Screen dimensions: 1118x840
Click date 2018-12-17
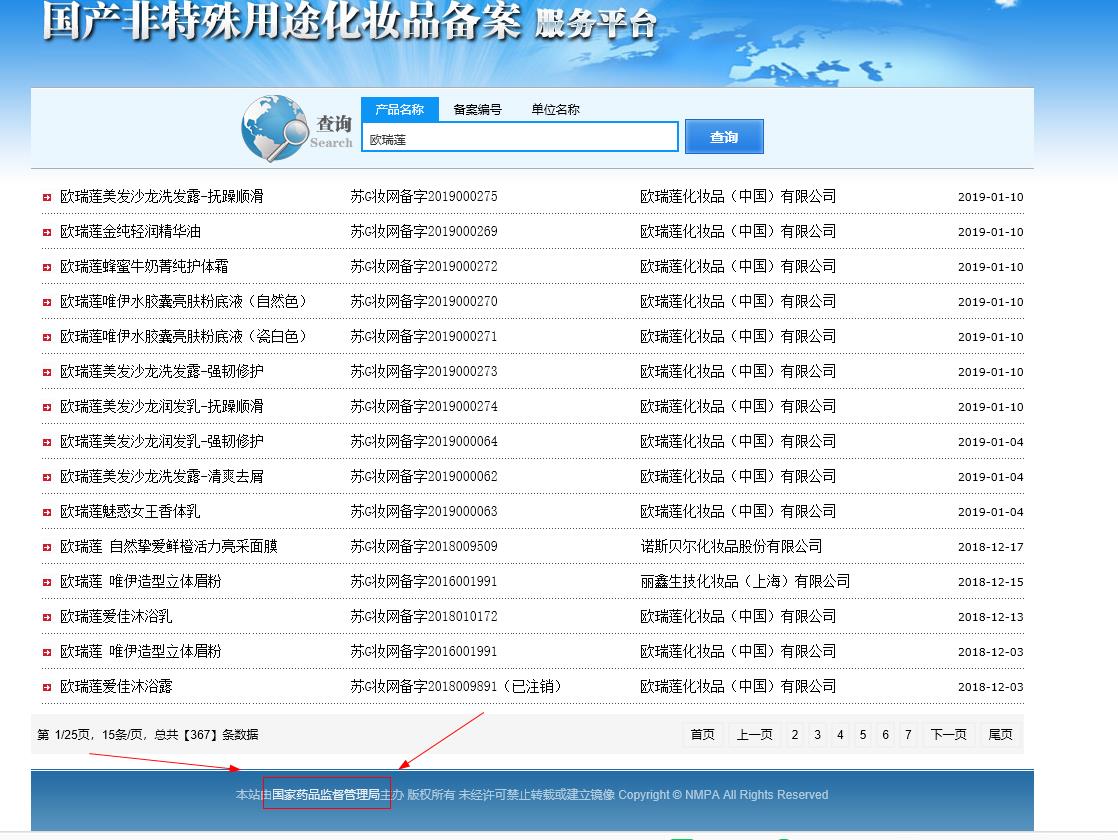click(990, 547)
